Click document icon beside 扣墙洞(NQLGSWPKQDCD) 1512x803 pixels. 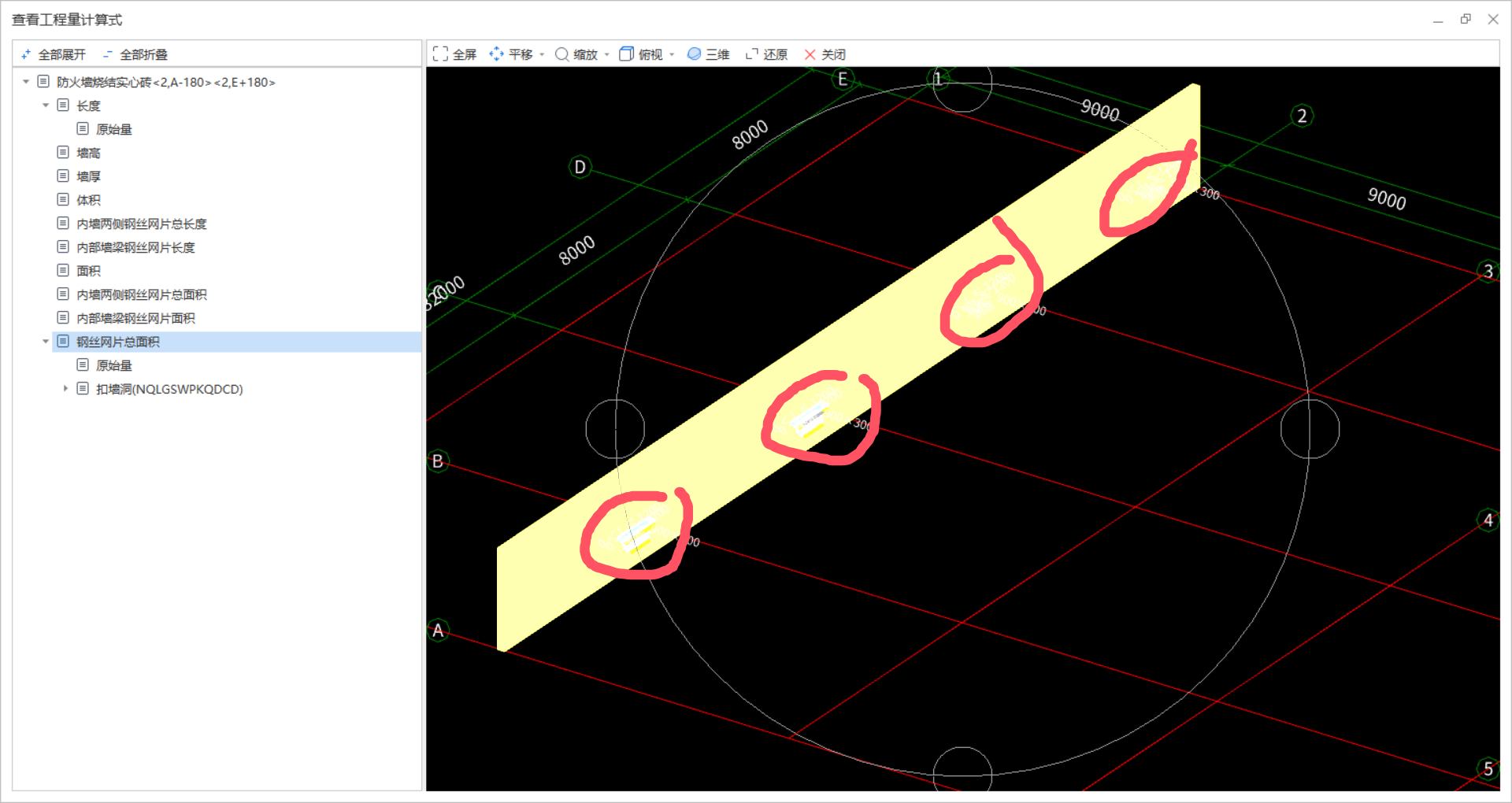tap(83, 388)
